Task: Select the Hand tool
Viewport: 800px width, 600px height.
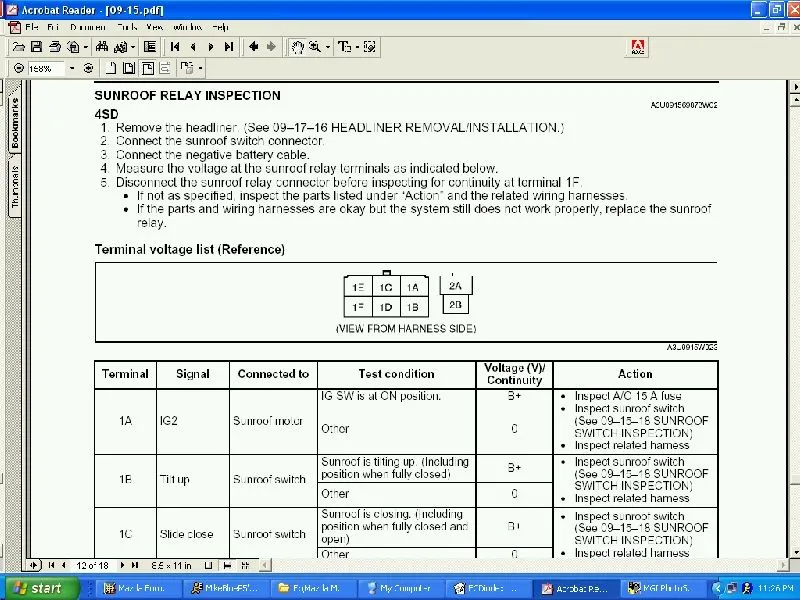Action: [297, 47]
